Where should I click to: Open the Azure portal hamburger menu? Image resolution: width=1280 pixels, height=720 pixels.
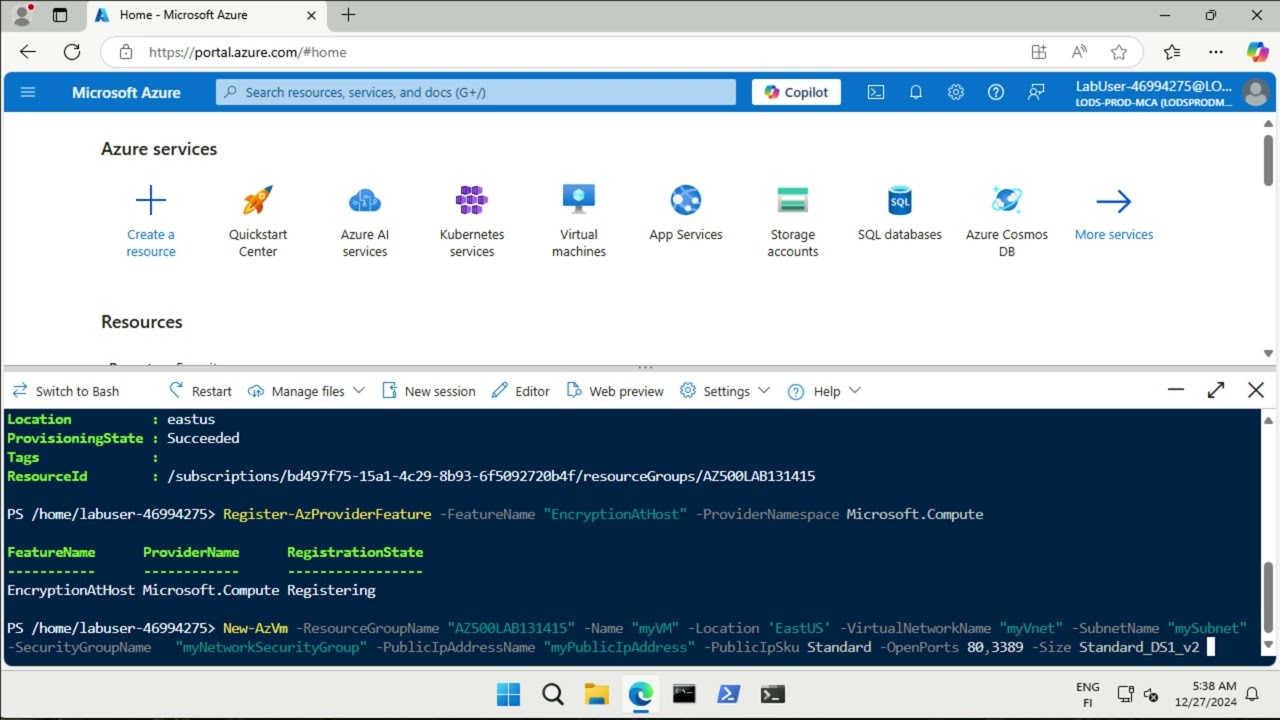pos(28,92)
